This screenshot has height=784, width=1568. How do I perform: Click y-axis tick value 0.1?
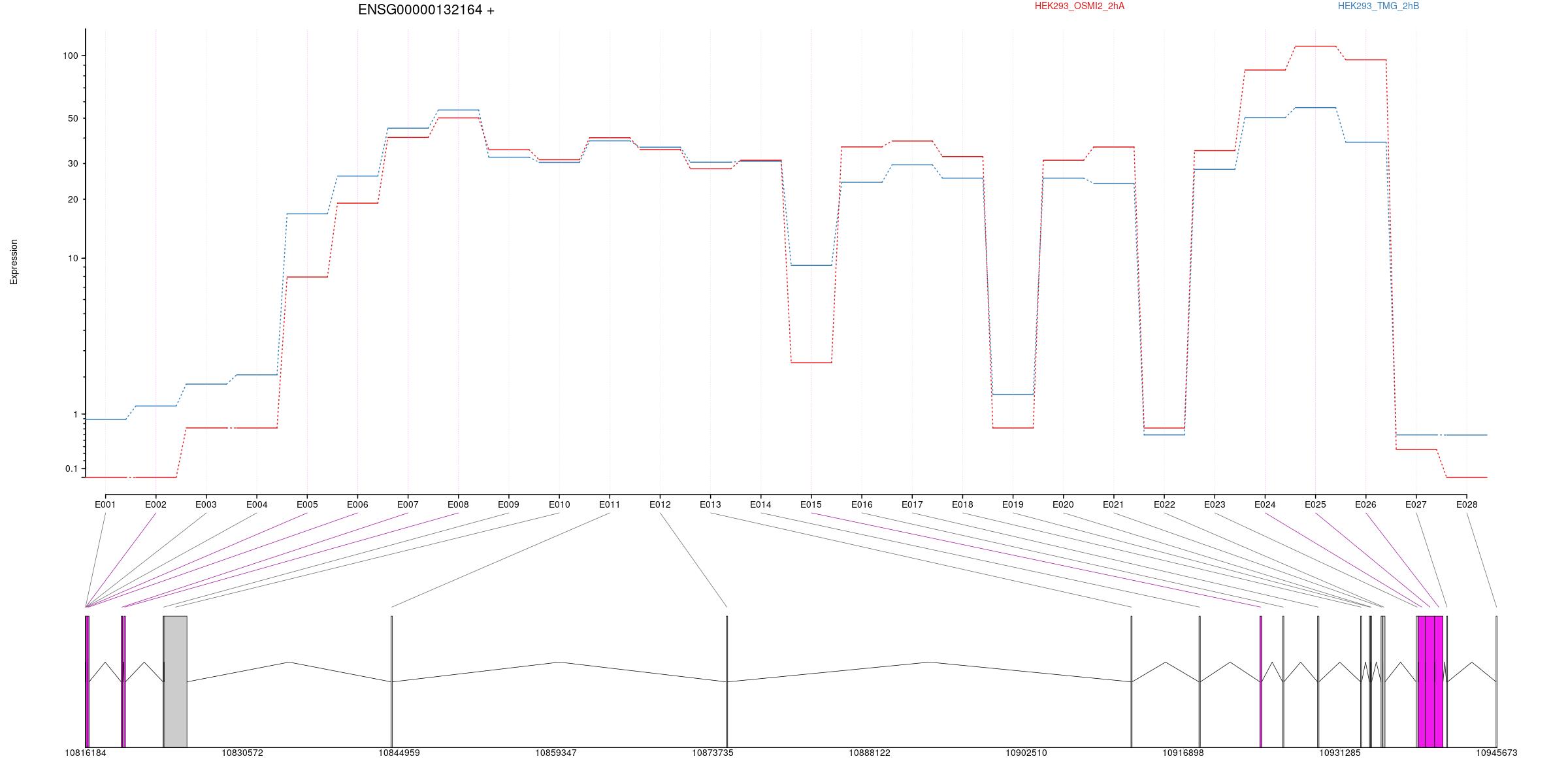(x=71, y=468)
